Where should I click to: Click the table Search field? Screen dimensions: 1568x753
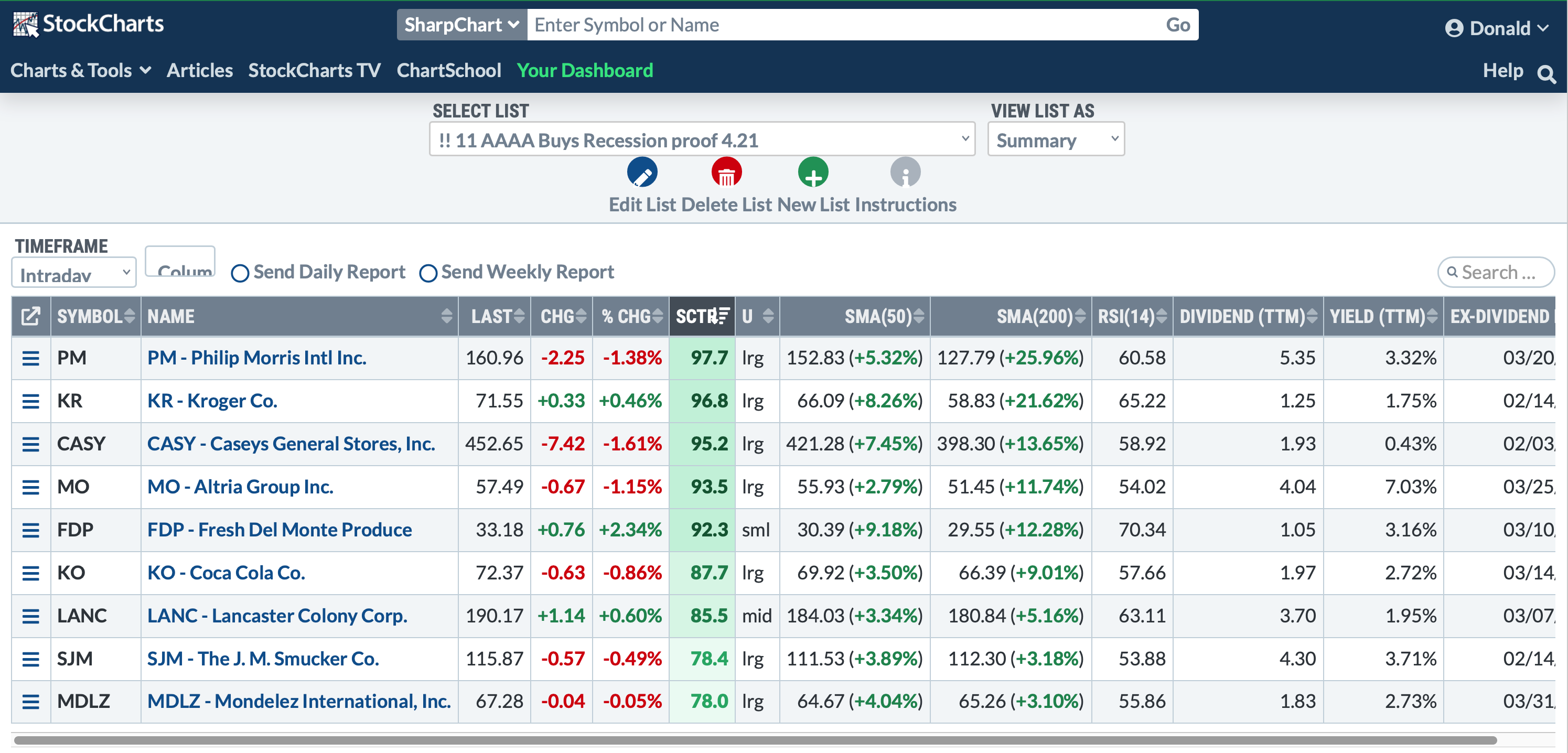point(1496,273)
